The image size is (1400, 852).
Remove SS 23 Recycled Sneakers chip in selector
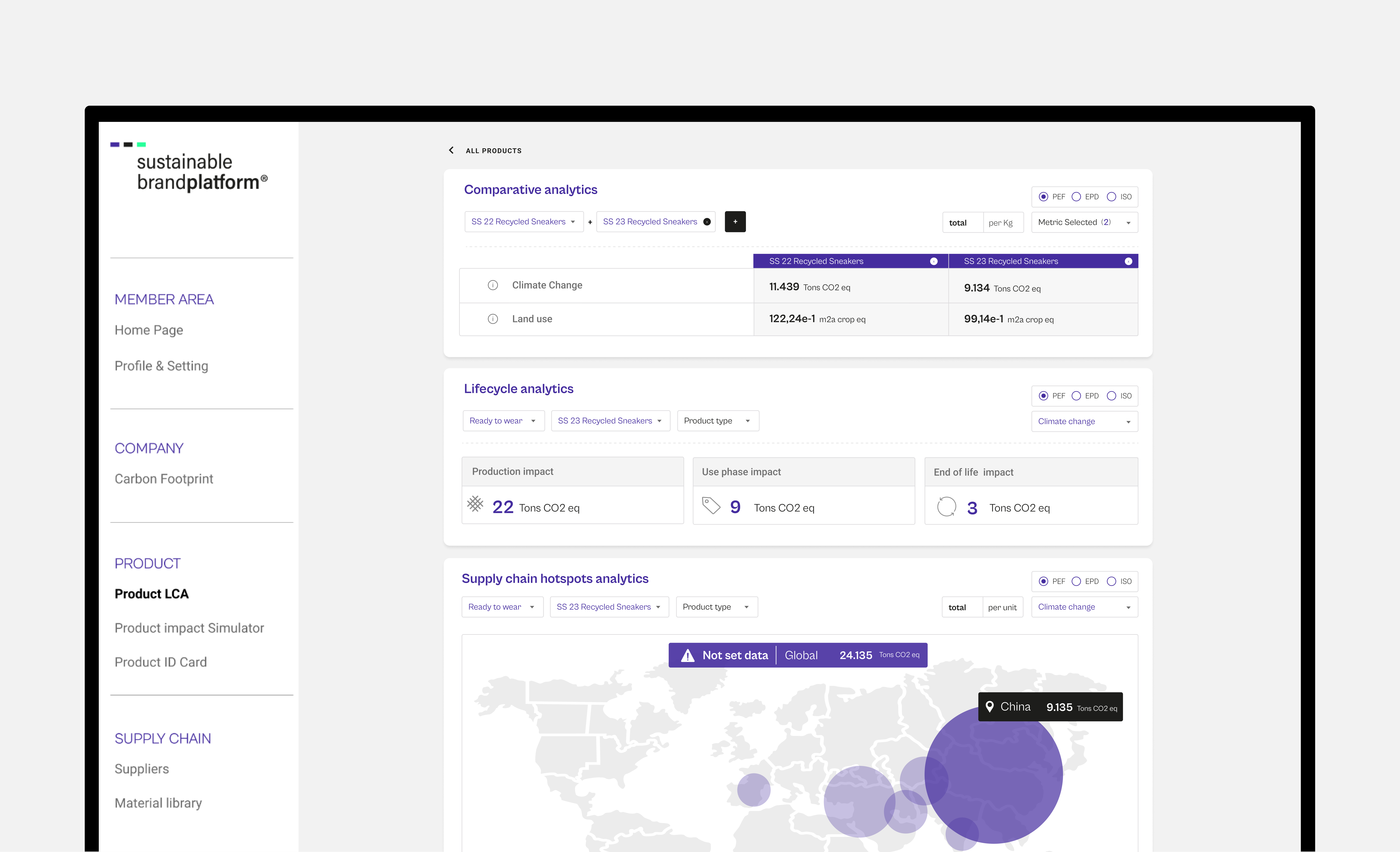click(x=707, y=222)
